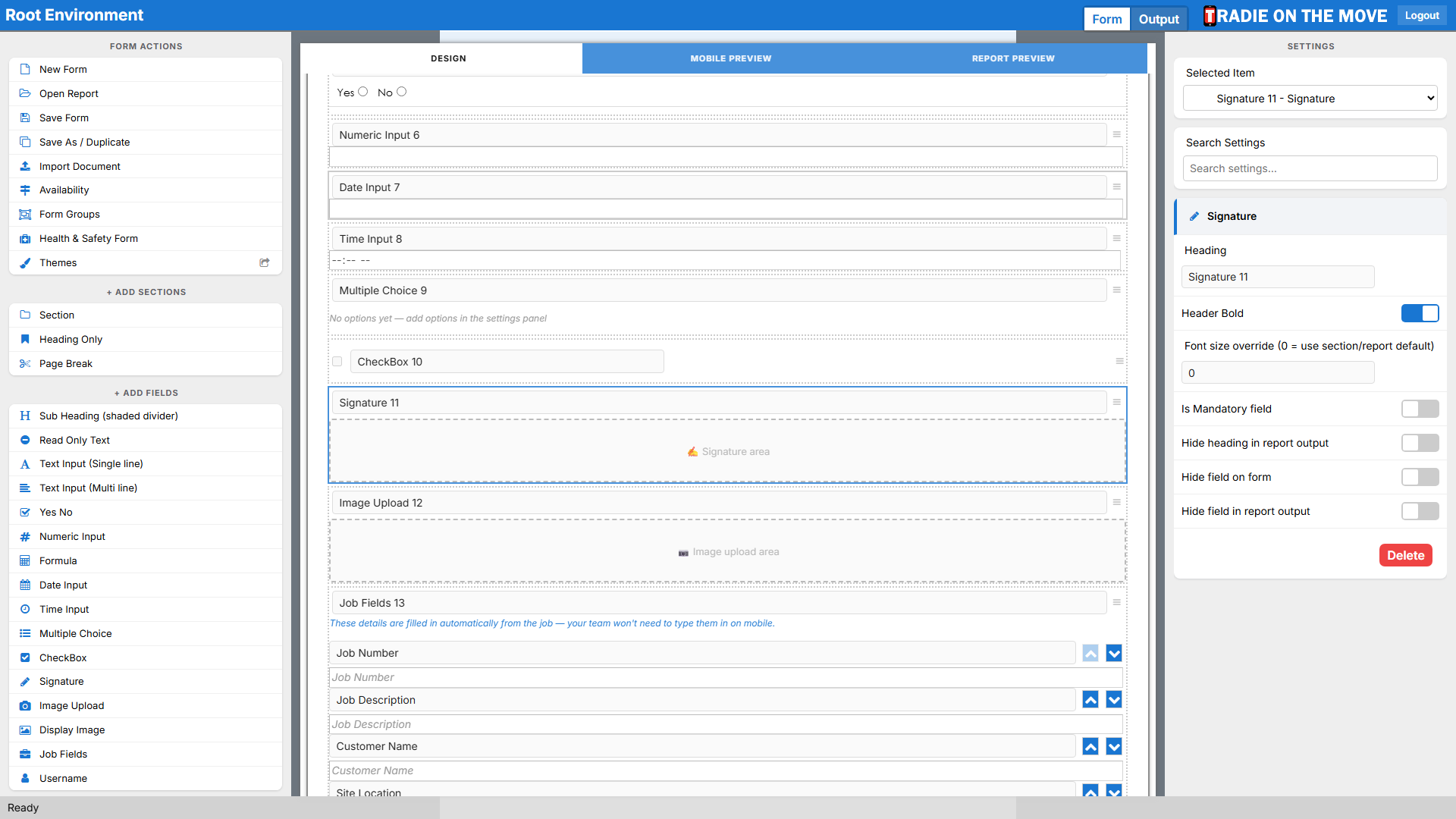
Task: Toggle Hide field on form
Action: [1420, 477]
